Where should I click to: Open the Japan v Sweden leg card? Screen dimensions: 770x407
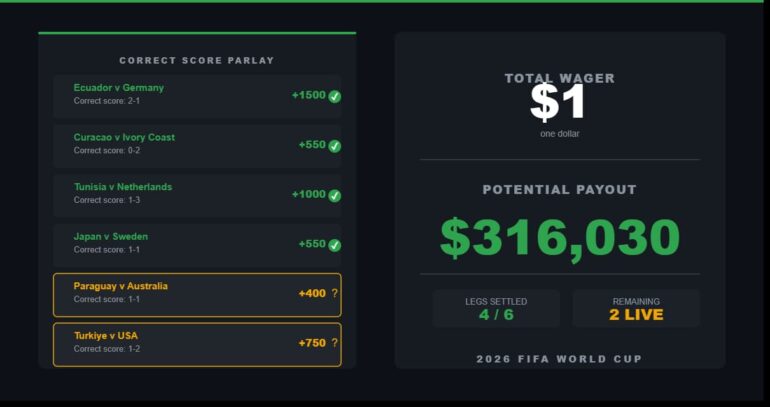pos(197,245)
